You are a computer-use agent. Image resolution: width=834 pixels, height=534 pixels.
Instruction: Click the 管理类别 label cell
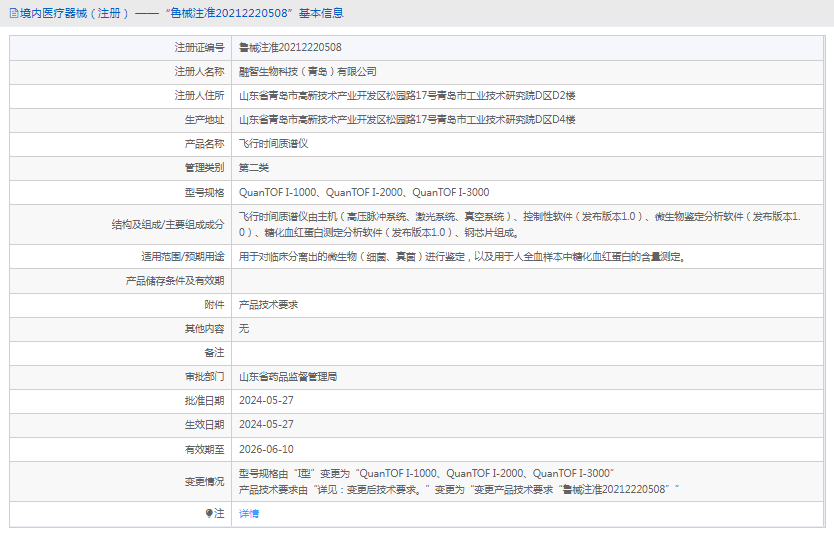tap(121, 168)
